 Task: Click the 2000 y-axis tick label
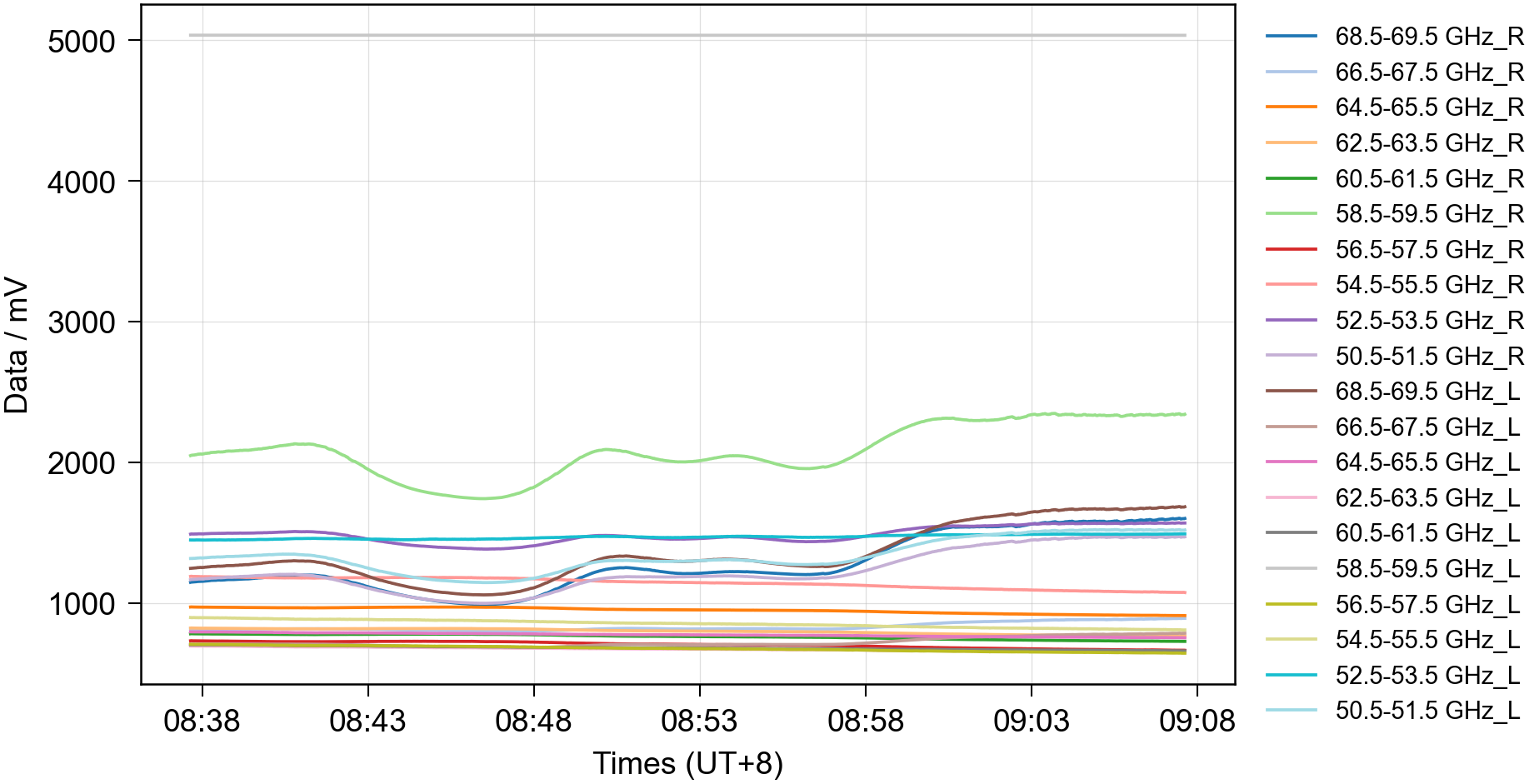tap(81, 464)
